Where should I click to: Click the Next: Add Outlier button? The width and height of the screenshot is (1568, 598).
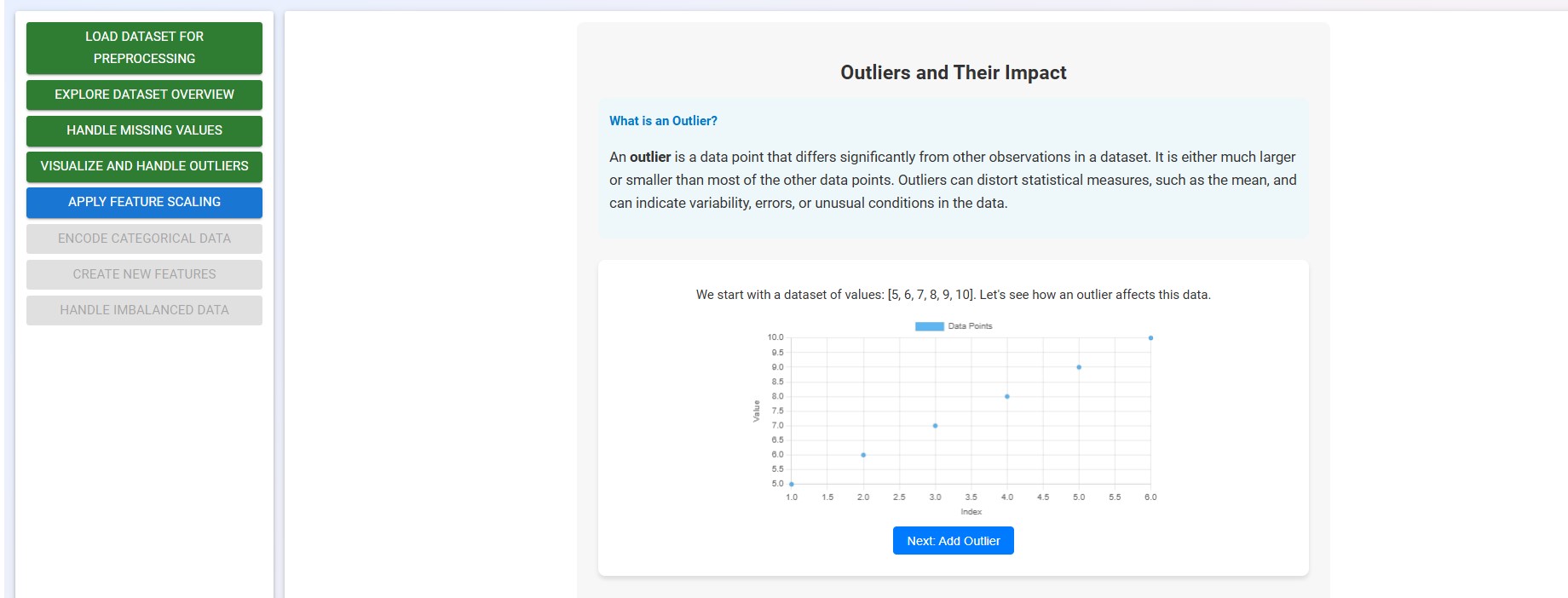(952, 540)
